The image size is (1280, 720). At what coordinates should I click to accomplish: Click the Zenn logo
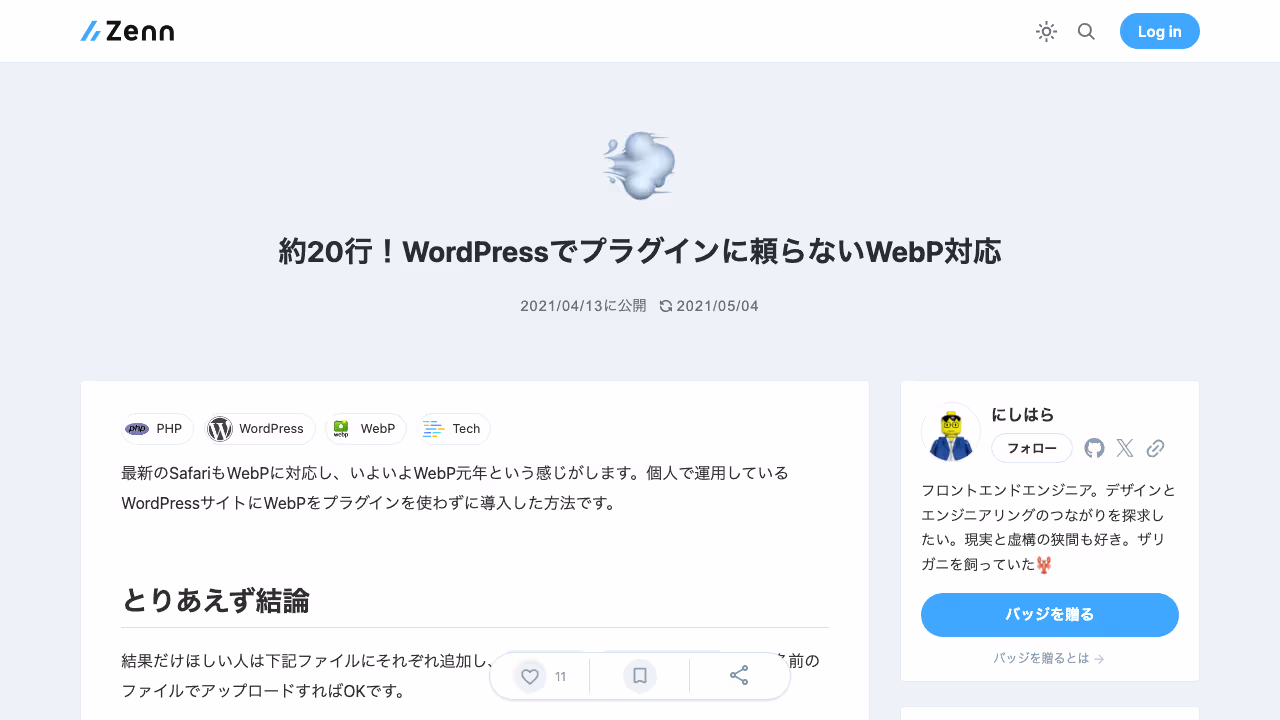pos(126,31)
